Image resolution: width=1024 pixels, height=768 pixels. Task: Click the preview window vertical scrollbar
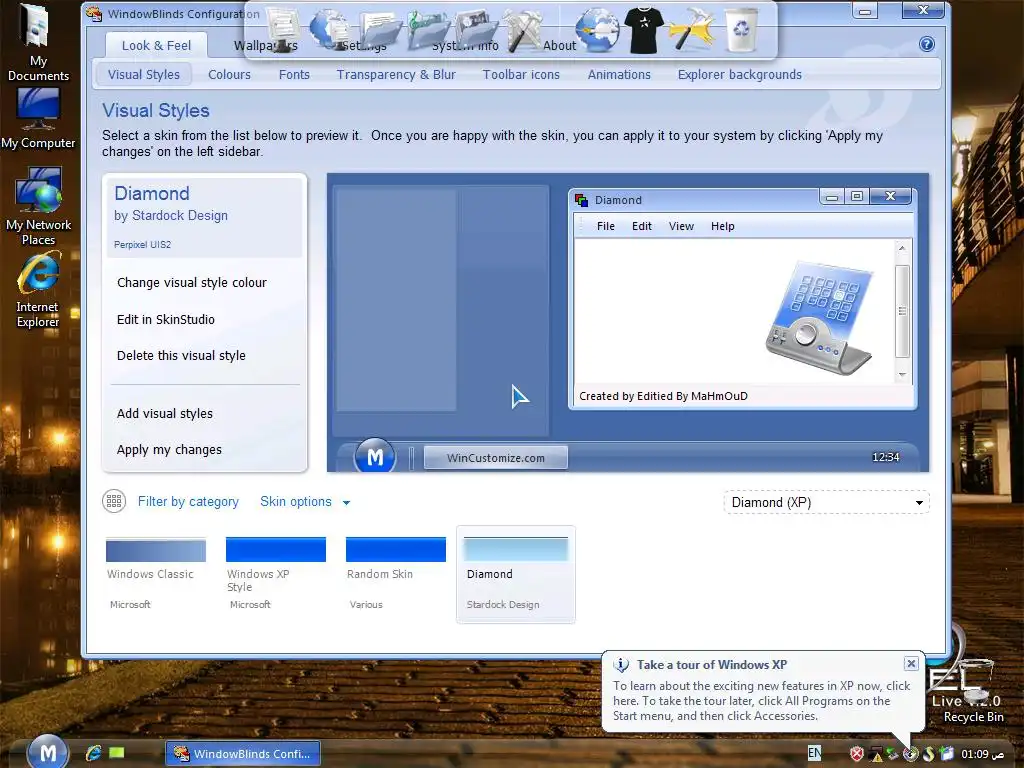902,312
